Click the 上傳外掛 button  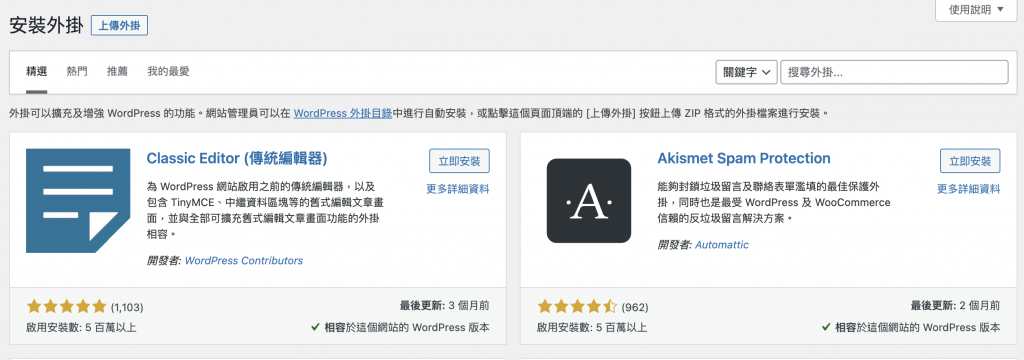point(120,25)
